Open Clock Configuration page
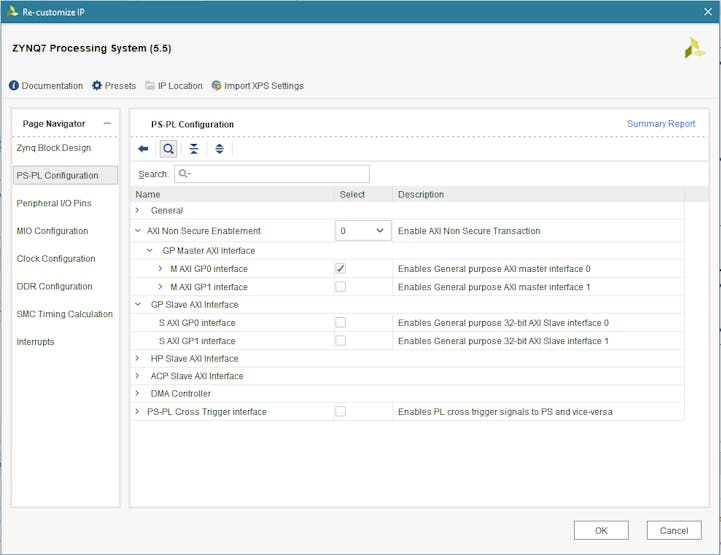The width and height of the screenshot is (721, 555). pyautogui.click(x=56, y=258)
